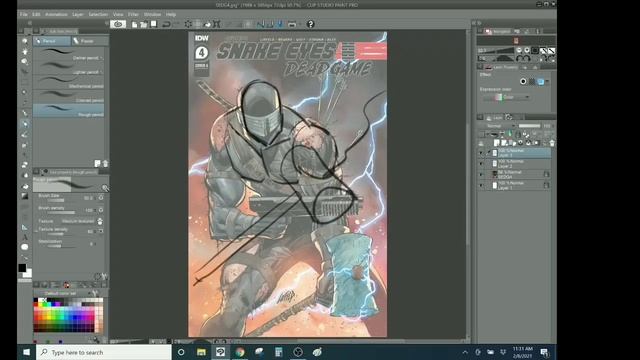Select the Pencil tool in tool palette
This screenshot has width=640, height=360.
pyautogui.click(x=24, y=124)
